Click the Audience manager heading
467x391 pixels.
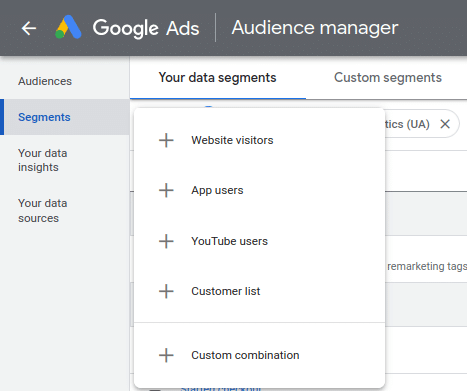pyautogui.click(x=315, y=28)
